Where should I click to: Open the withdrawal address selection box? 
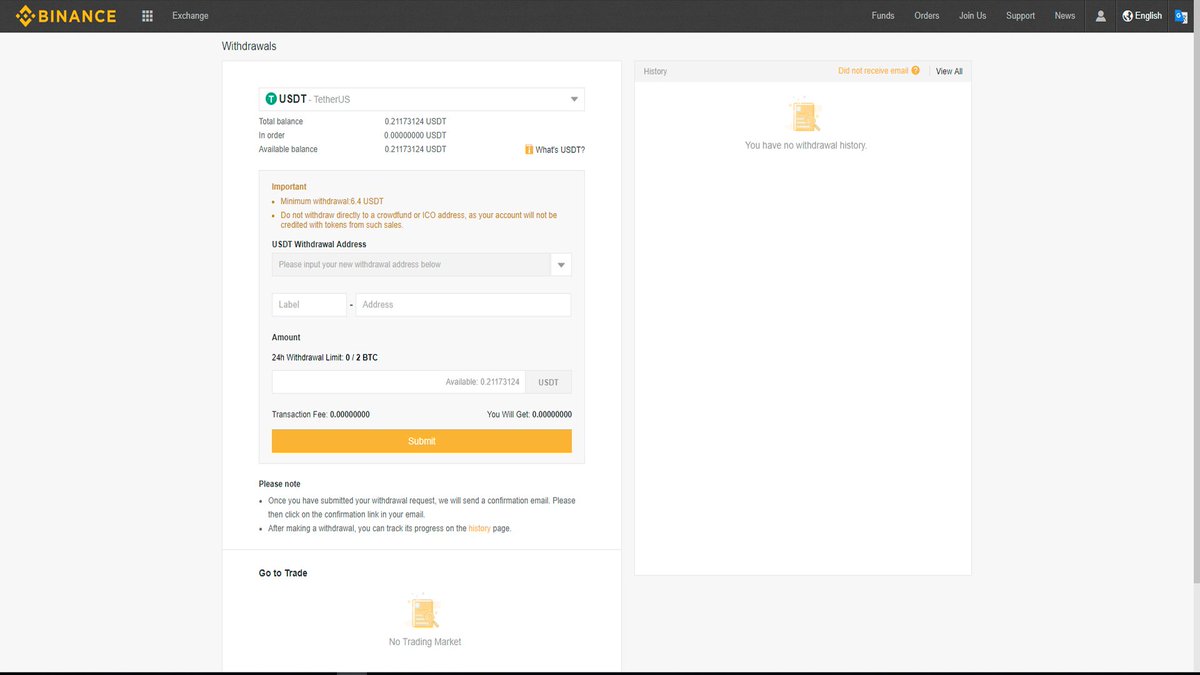click(411, 265)
